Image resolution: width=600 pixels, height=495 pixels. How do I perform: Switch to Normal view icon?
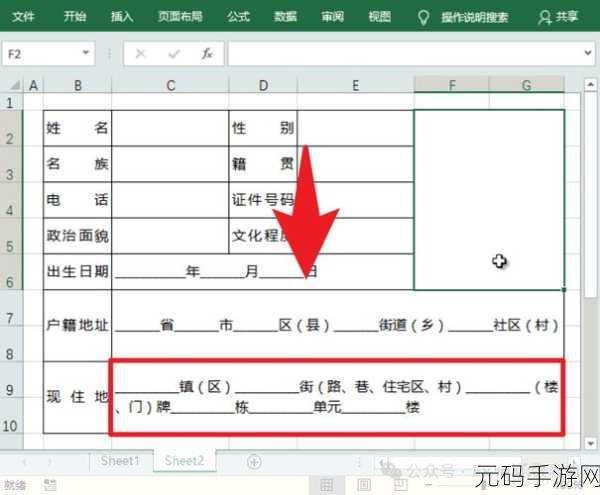point(326,485)
